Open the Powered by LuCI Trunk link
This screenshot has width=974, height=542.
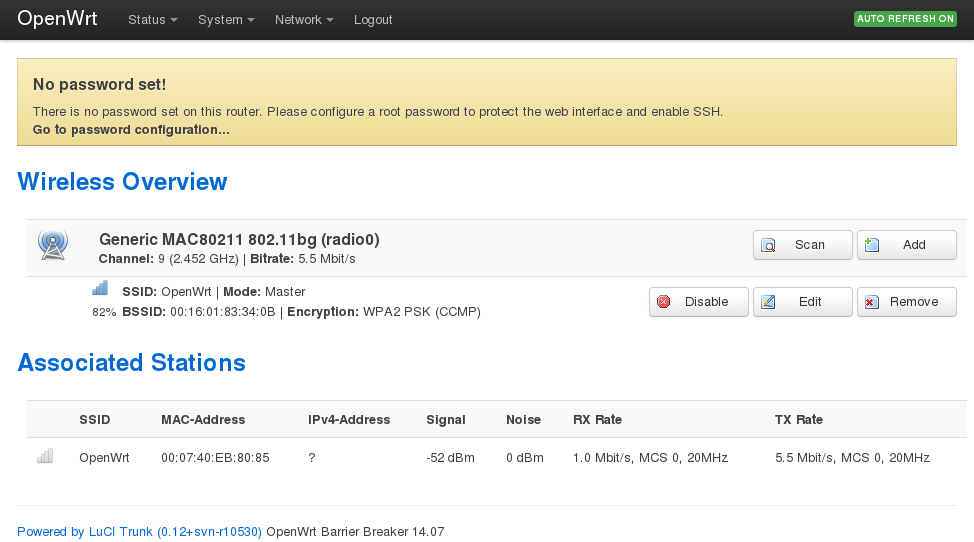[x=139, y=532]
